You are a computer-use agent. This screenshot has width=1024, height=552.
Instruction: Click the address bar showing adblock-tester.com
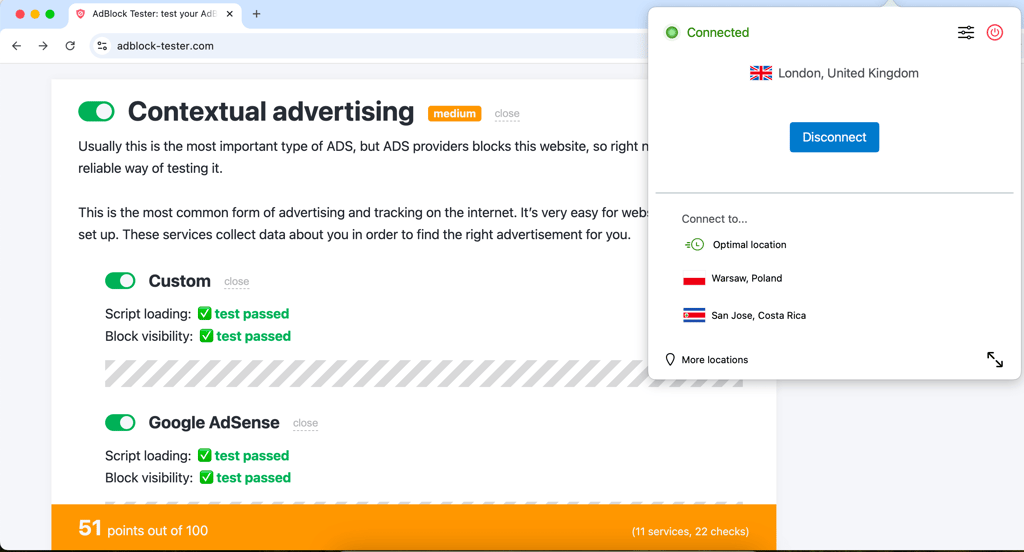tap(369, 46)
